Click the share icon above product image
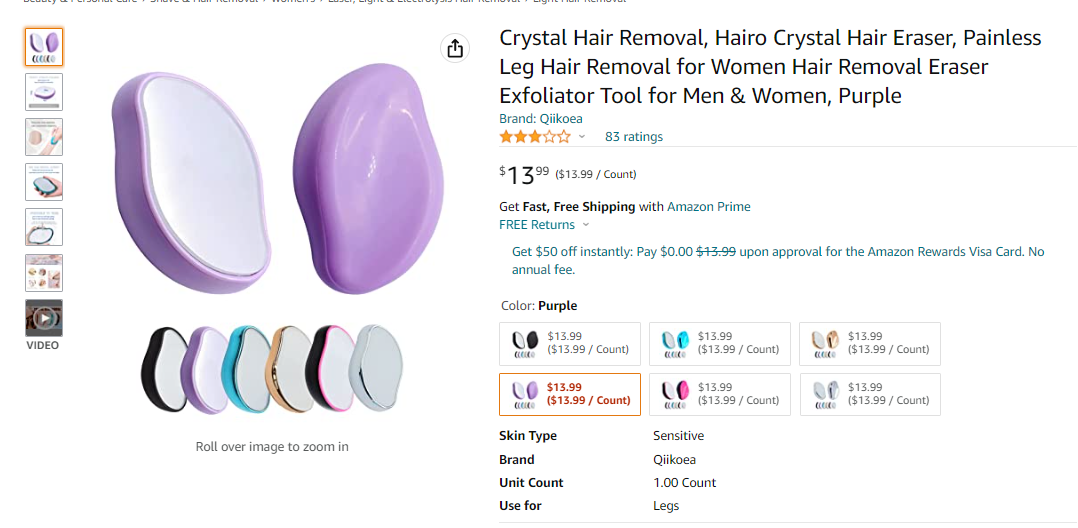Screen dimensions: 1078x528 click(x=455, y=48)
